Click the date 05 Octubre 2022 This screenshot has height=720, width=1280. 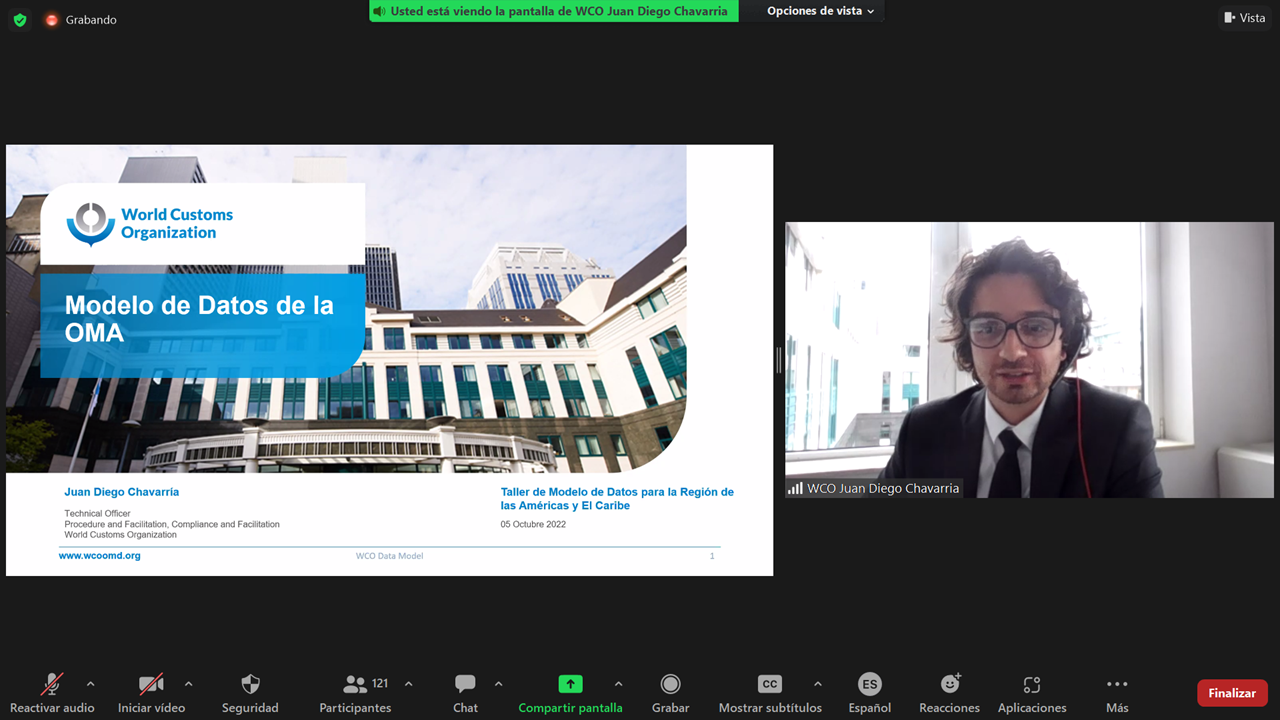coord(533,524)
